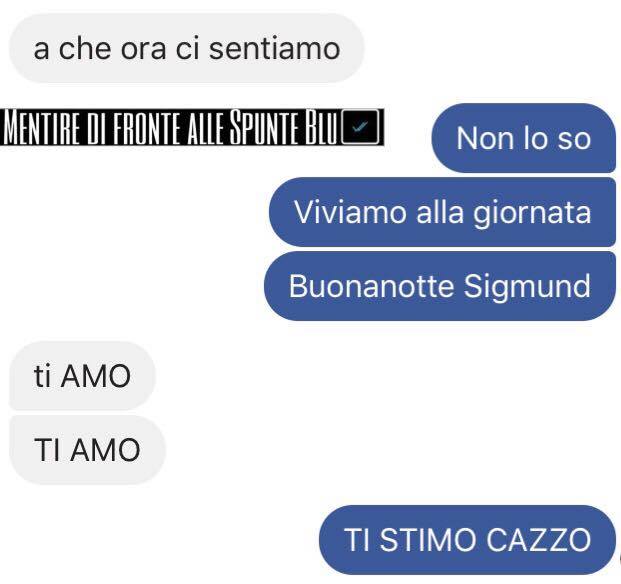Click the uppercase 'TI AMO' grey bubble
Screen dimensions: 621x584
87,450
